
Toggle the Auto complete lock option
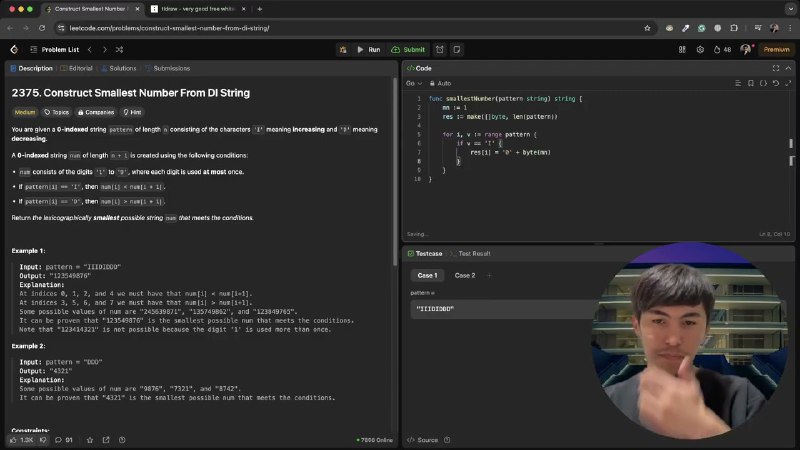coord(440,83)
